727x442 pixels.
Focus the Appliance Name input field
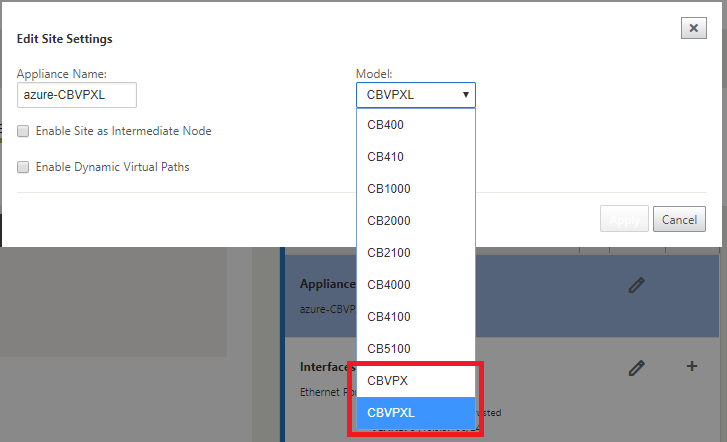coord(77,95)
